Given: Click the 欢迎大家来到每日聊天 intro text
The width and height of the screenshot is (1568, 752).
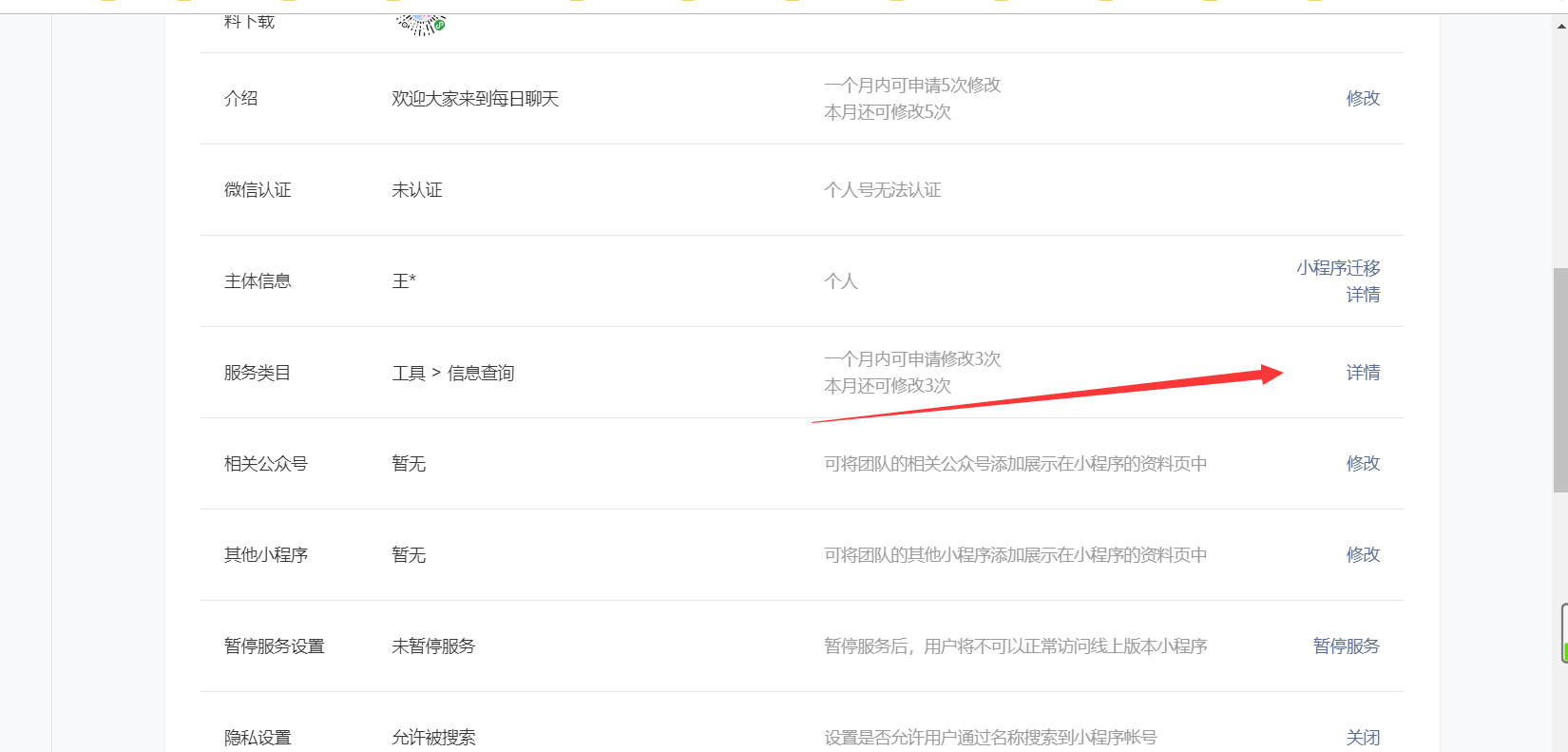Looking at the screenshot, I should [475, 99].
